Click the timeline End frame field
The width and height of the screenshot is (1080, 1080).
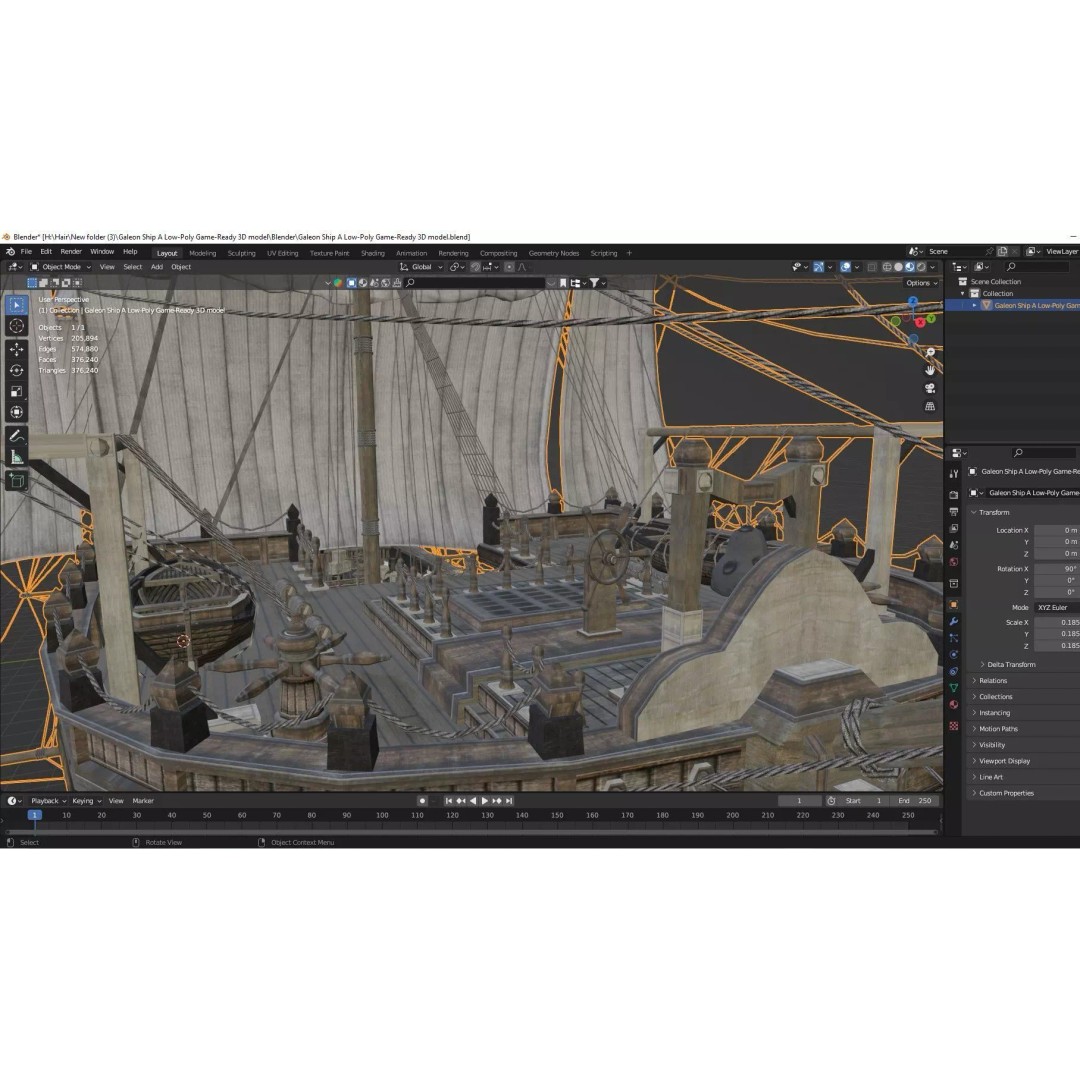(915, 801)
